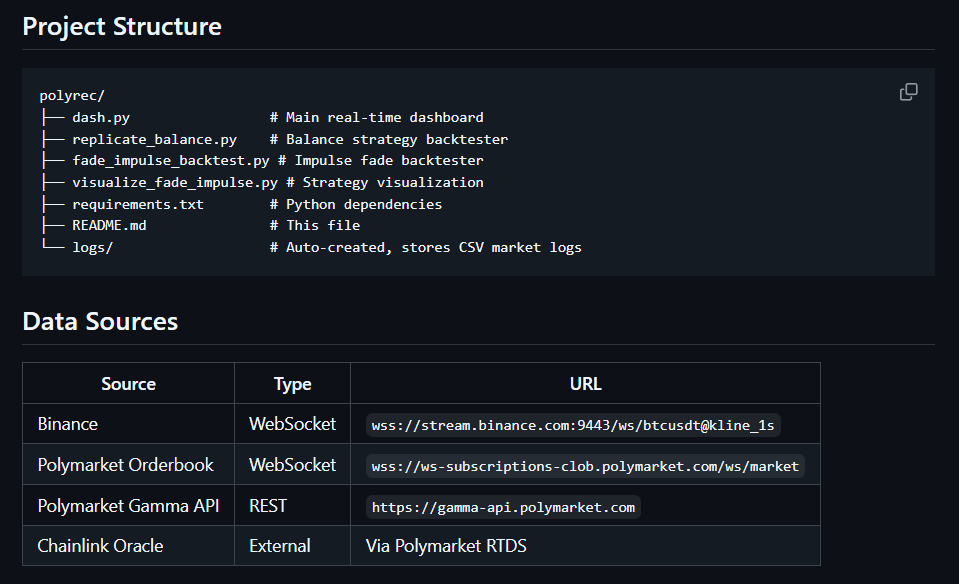Select requirements.txt in the file tree
This screenshot has width=959, height=584.
pyautogui.click(x=137, y=204)
